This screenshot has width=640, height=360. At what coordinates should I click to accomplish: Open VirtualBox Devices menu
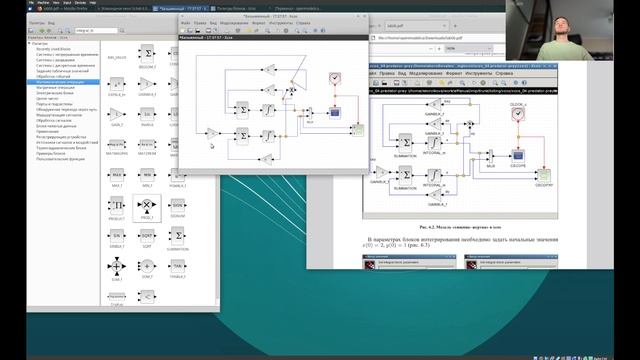pyautogui.click(x=80, y=2)
